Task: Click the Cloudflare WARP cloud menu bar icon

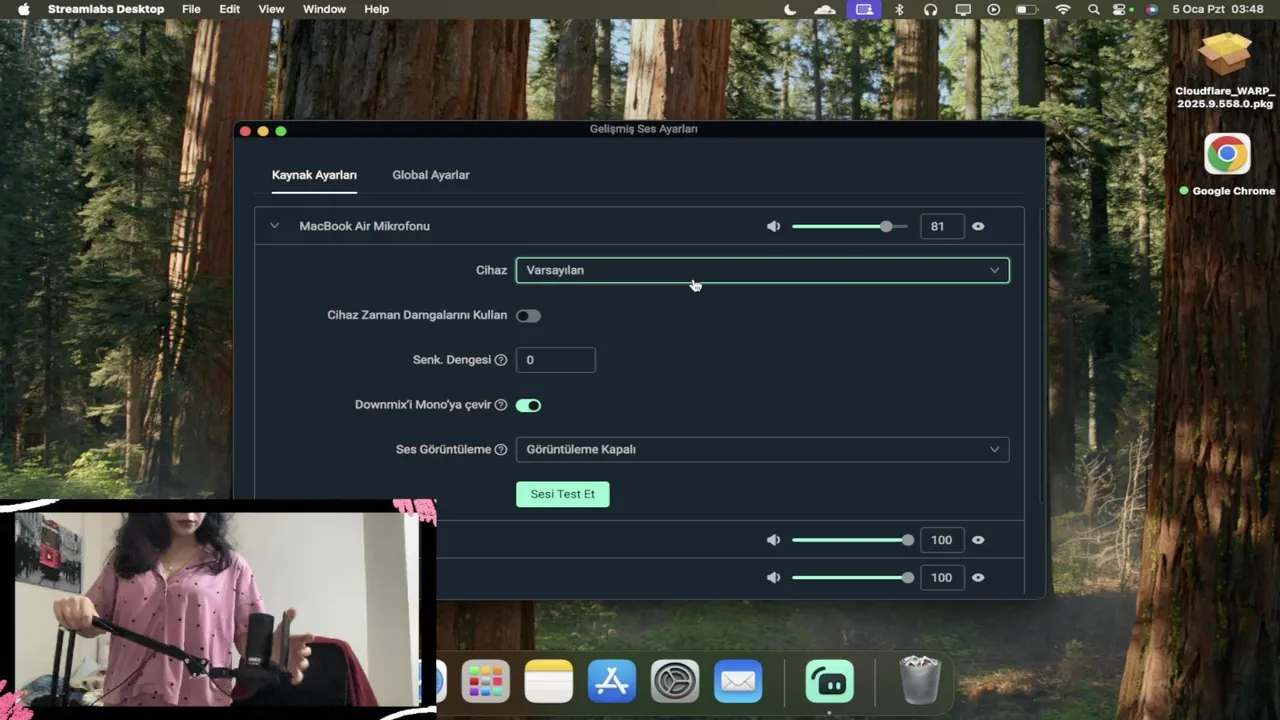Action: click(825, 9)
